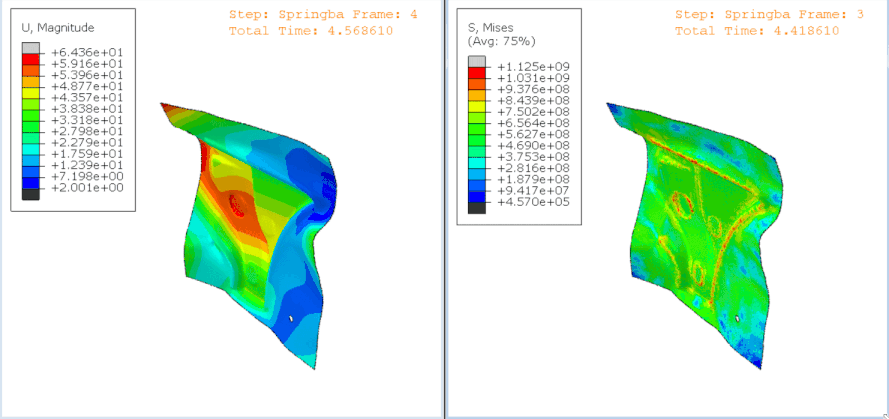Click the +7.198e+00 legend value
Viewport: 889px width, 419px height.
(87, 177)
